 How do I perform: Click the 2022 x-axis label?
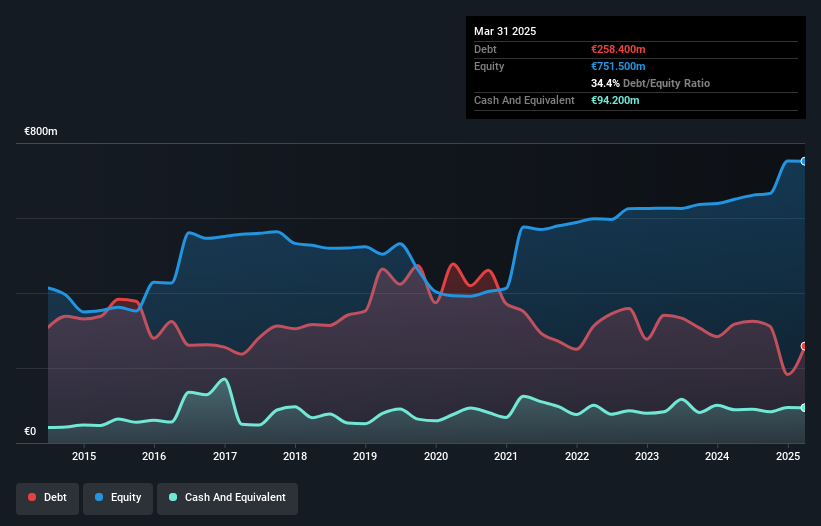[576, 456]
